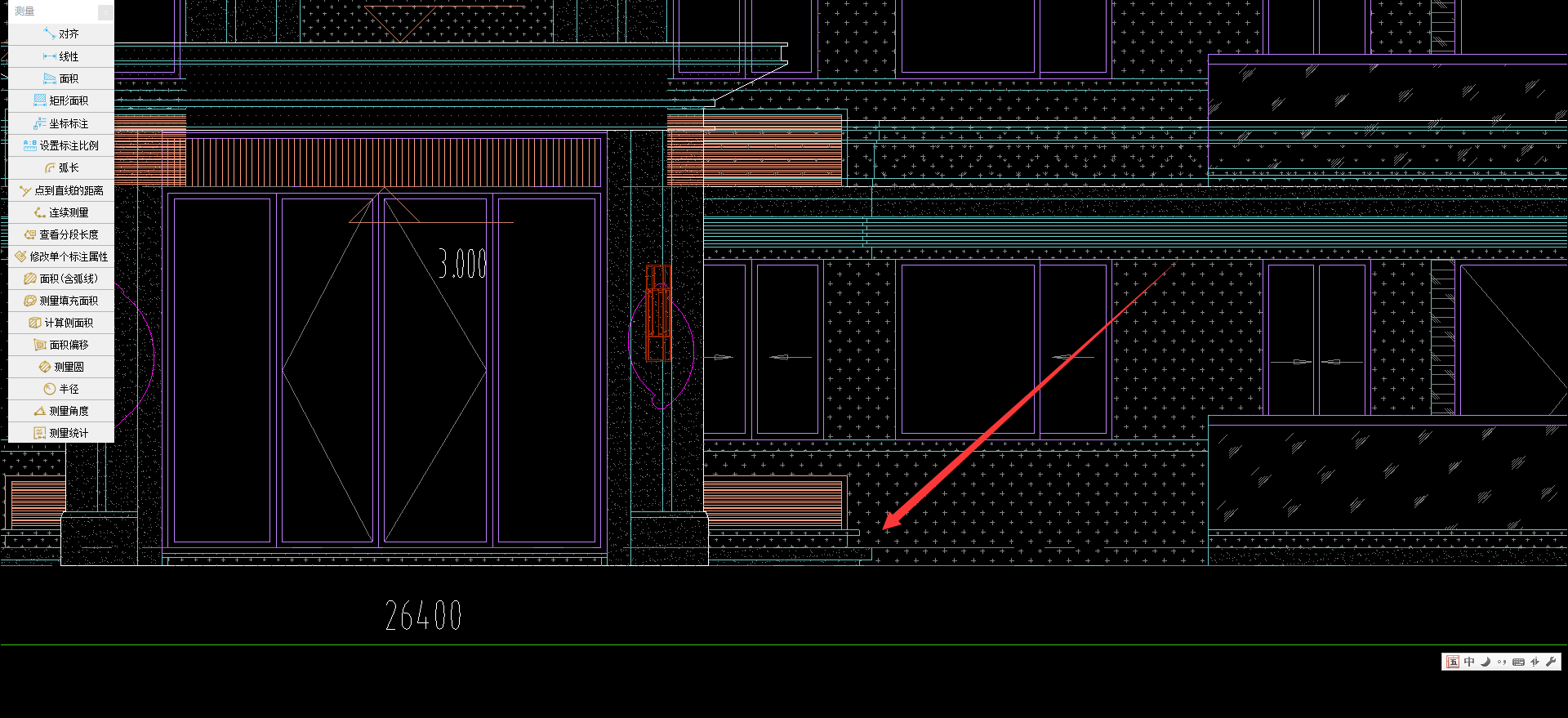Choose 面积(含弧线) area with arcs tool

point(61,279)
